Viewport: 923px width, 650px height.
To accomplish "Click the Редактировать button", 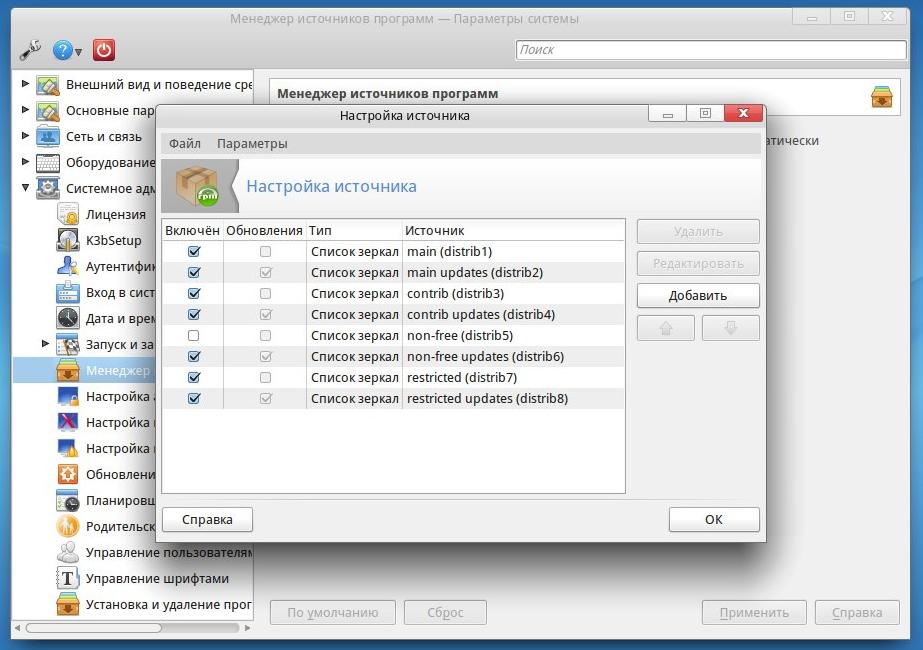I will 698,264.
